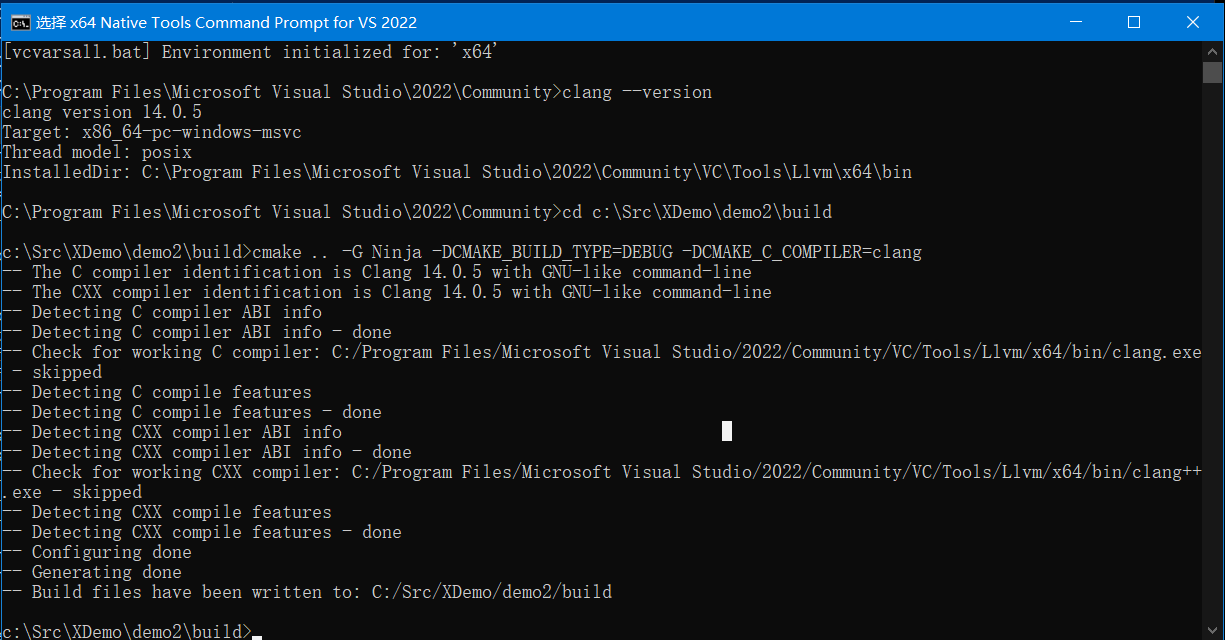Click the vertical scrollbar thumb
This screenshot has height=640, width=1225.
click(1213, 72)
